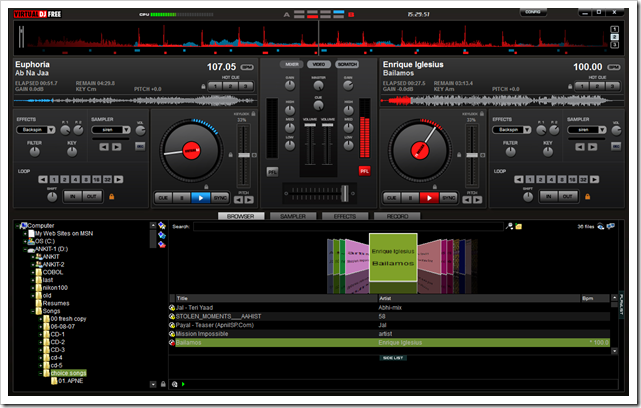Play left deck sampler next arrow

point(117,147)
